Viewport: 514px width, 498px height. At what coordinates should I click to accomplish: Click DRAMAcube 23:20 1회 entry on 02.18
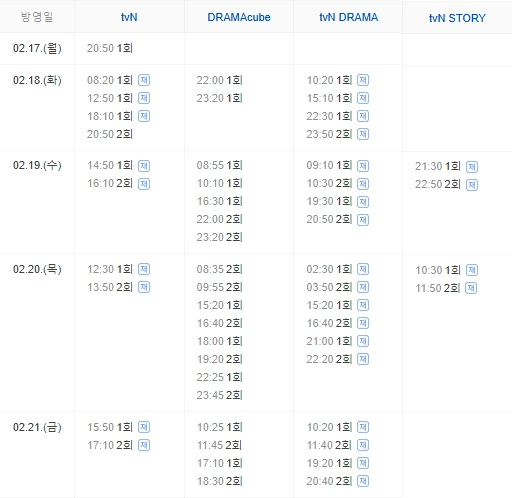[219, 98]
